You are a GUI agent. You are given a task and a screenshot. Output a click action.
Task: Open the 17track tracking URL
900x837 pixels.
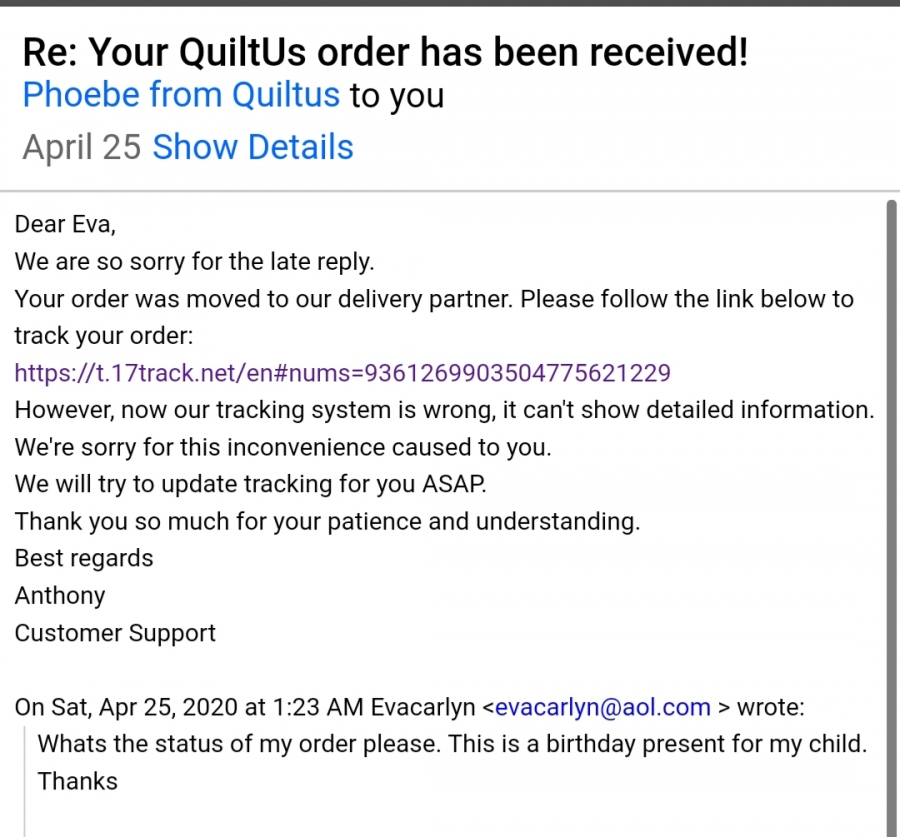tap(343, 373)
